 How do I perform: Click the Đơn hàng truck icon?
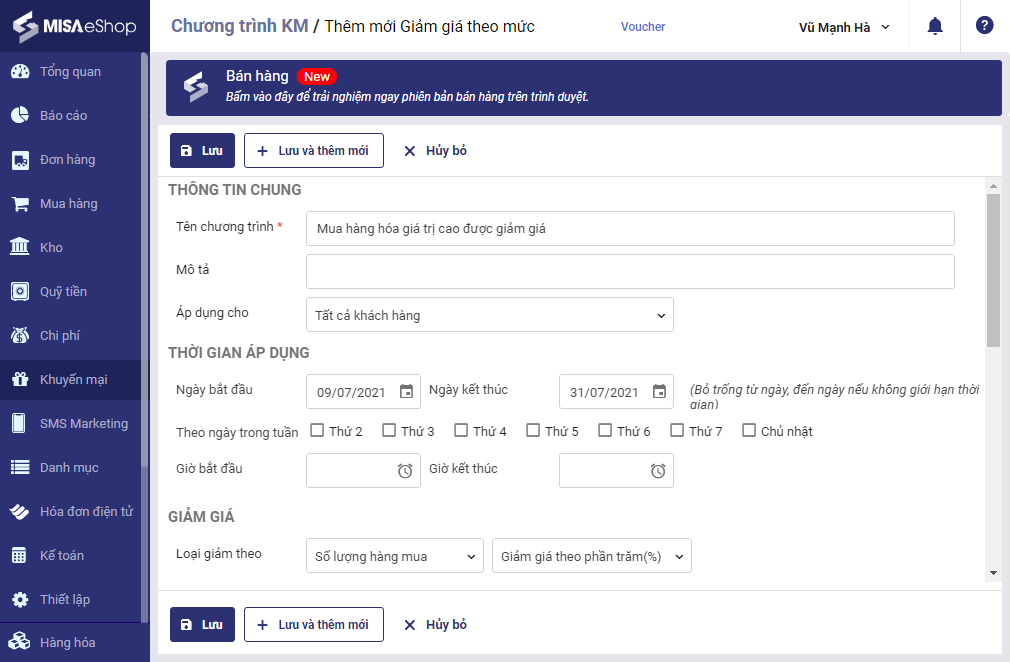(x=20, y=160)
